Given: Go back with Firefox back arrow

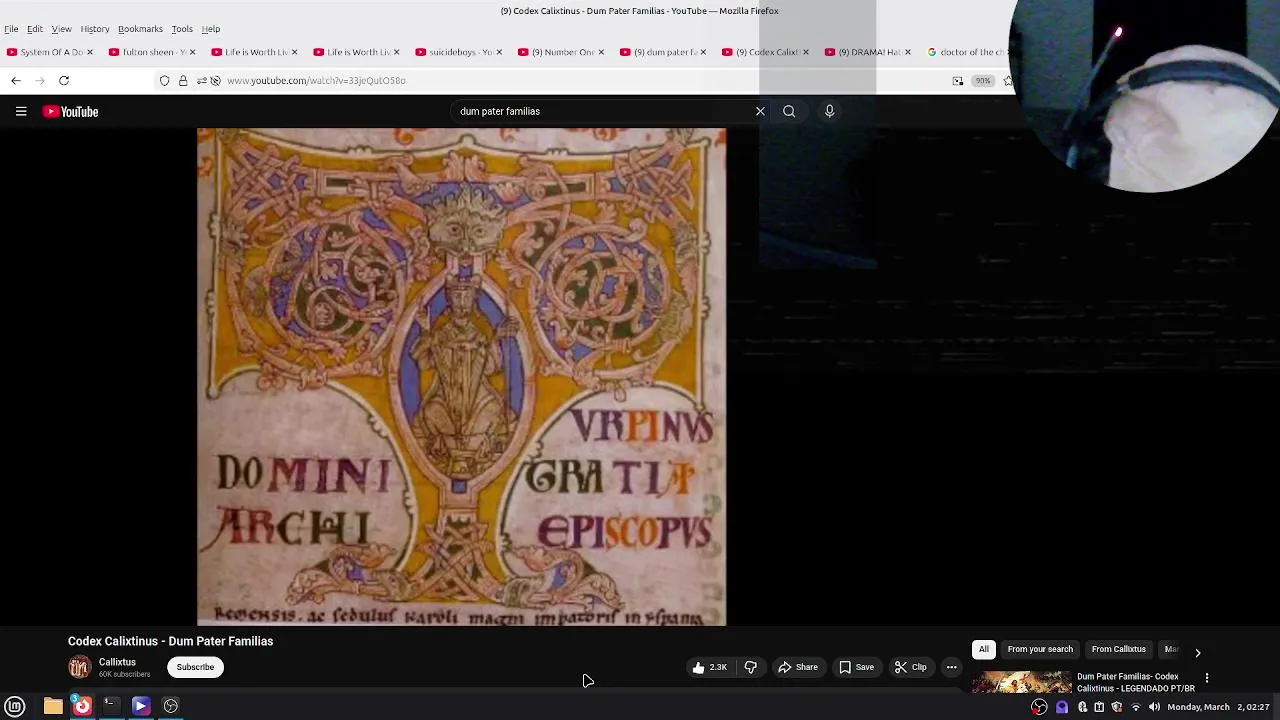Looking at the screenshot, I should (16, 80).
